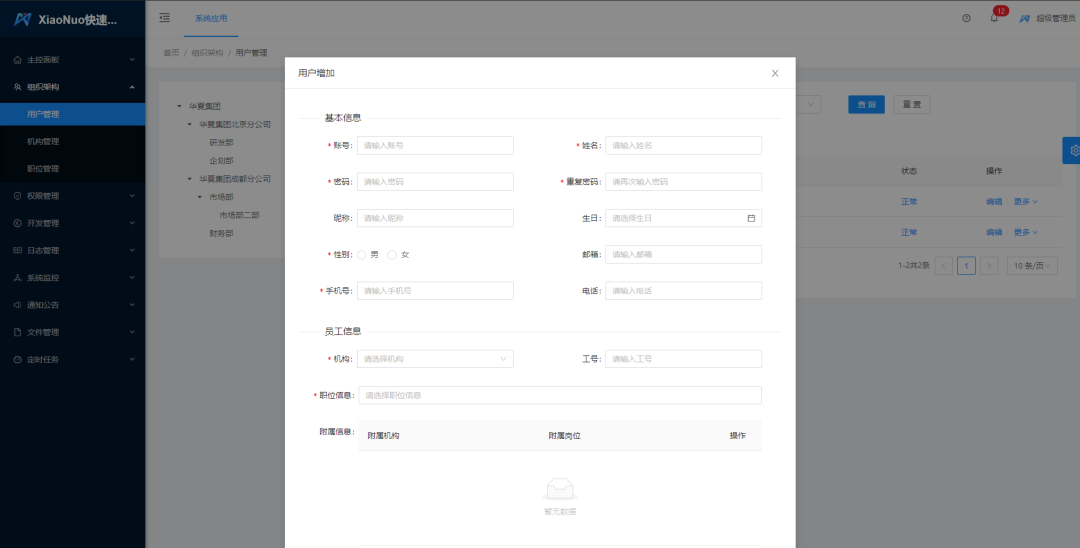This screenshot has height=548, width=1080.
Task: Open help question mark icon
Action: [x=966, y=19]
